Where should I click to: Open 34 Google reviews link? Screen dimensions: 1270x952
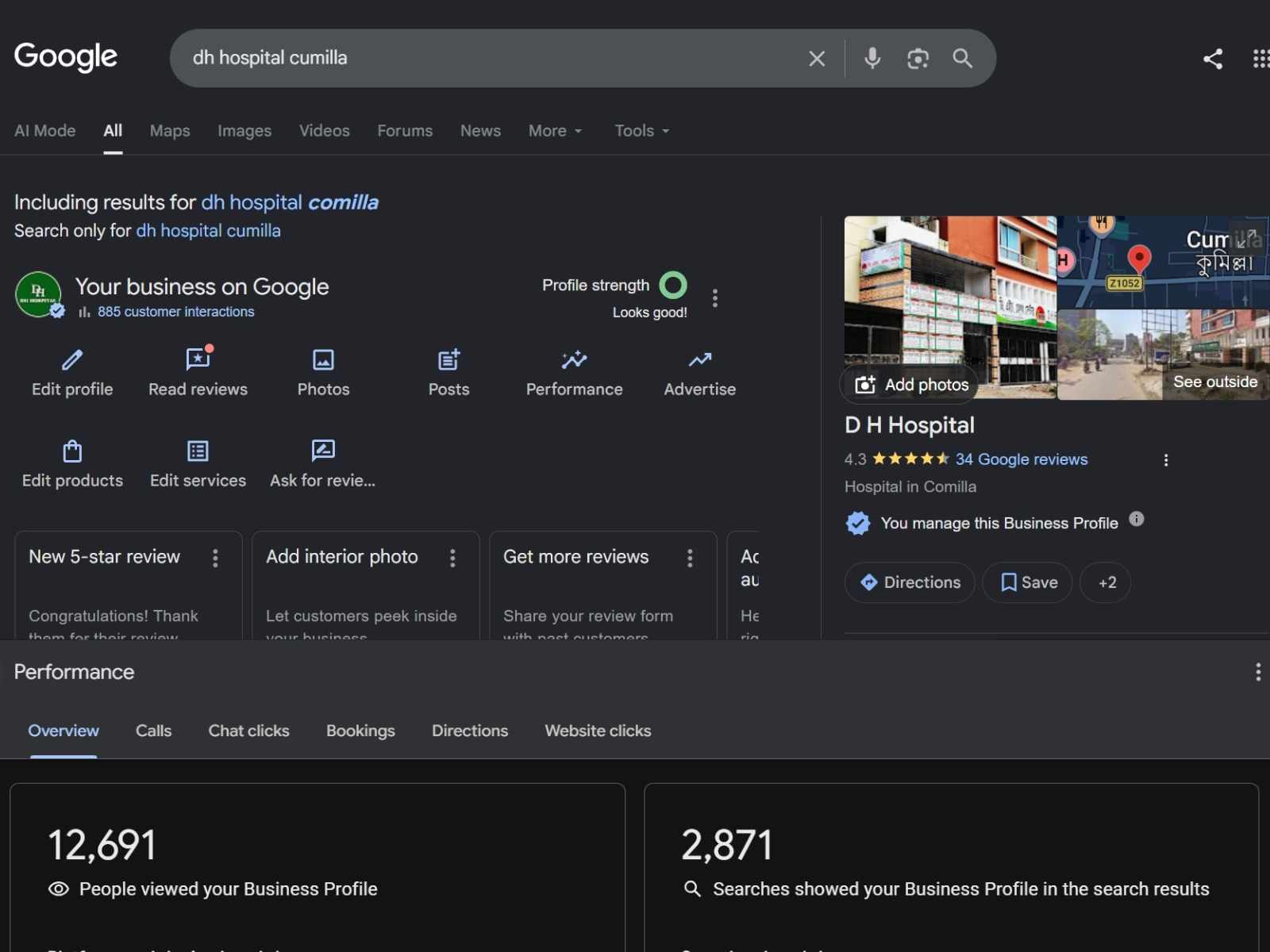pyautogui.click(x=1022, y=459)
